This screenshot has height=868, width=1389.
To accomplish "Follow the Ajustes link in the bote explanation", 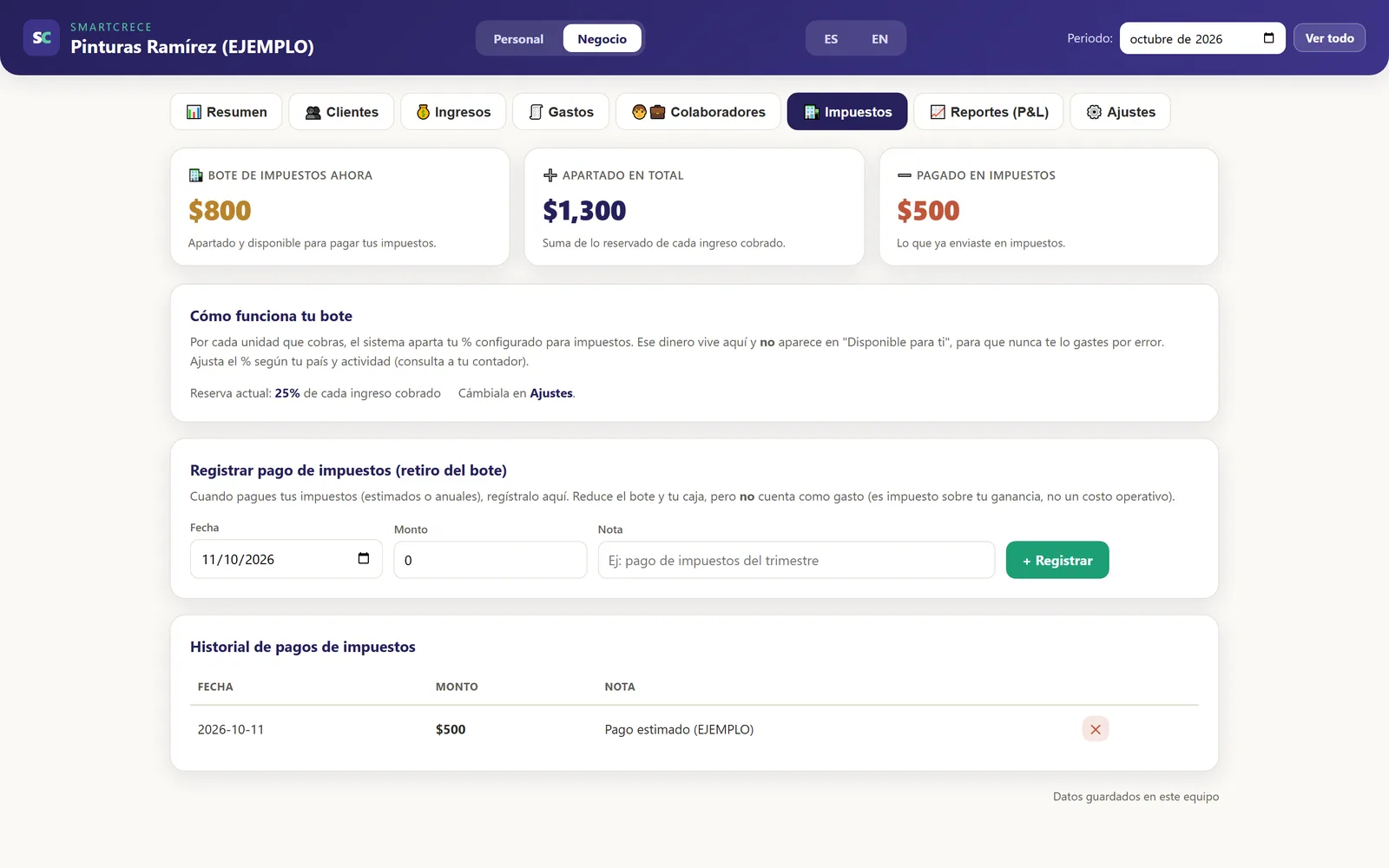I will click(551, 393).
